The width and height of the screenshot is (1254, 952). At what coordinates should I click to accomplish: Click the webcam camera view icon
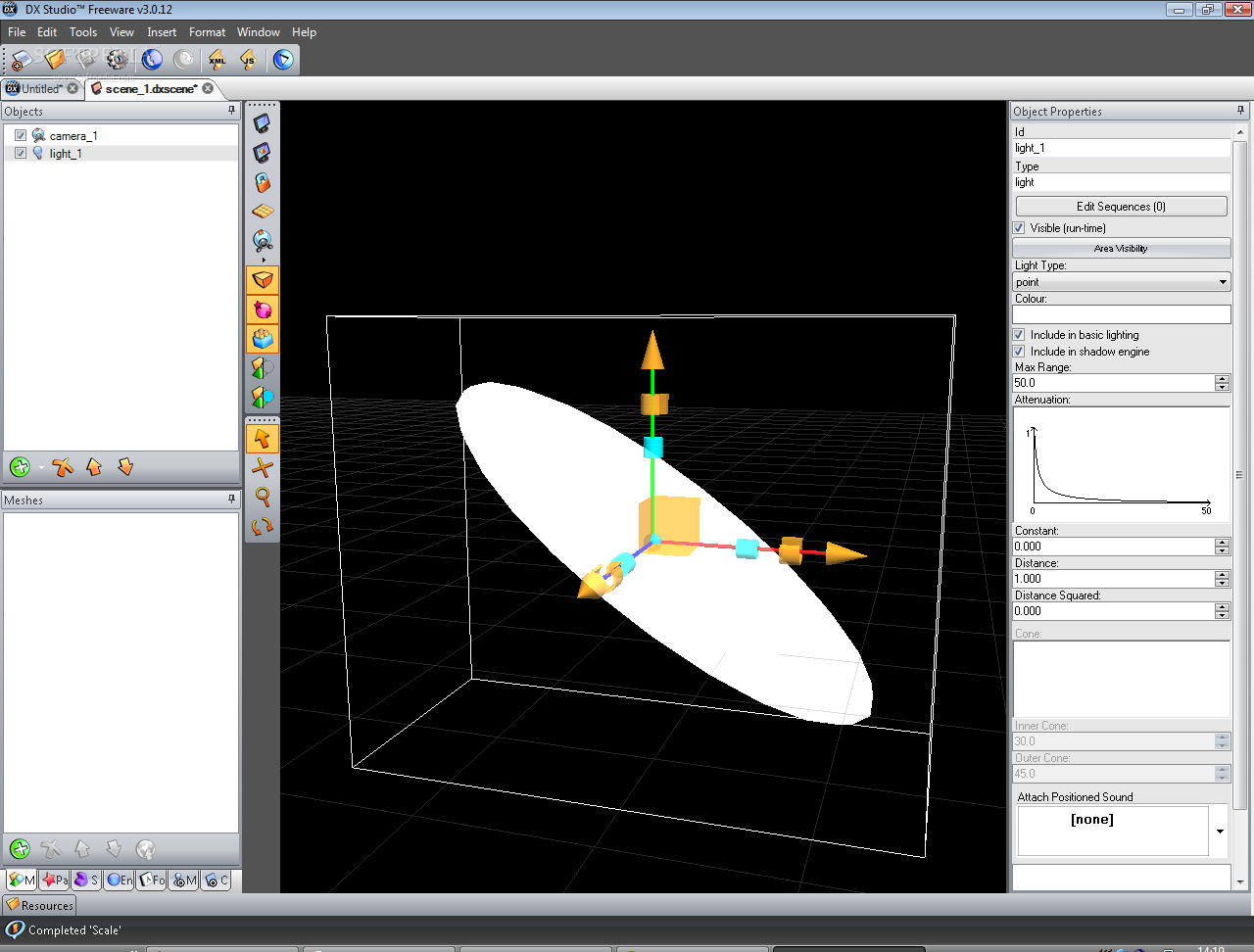point(263,241)
